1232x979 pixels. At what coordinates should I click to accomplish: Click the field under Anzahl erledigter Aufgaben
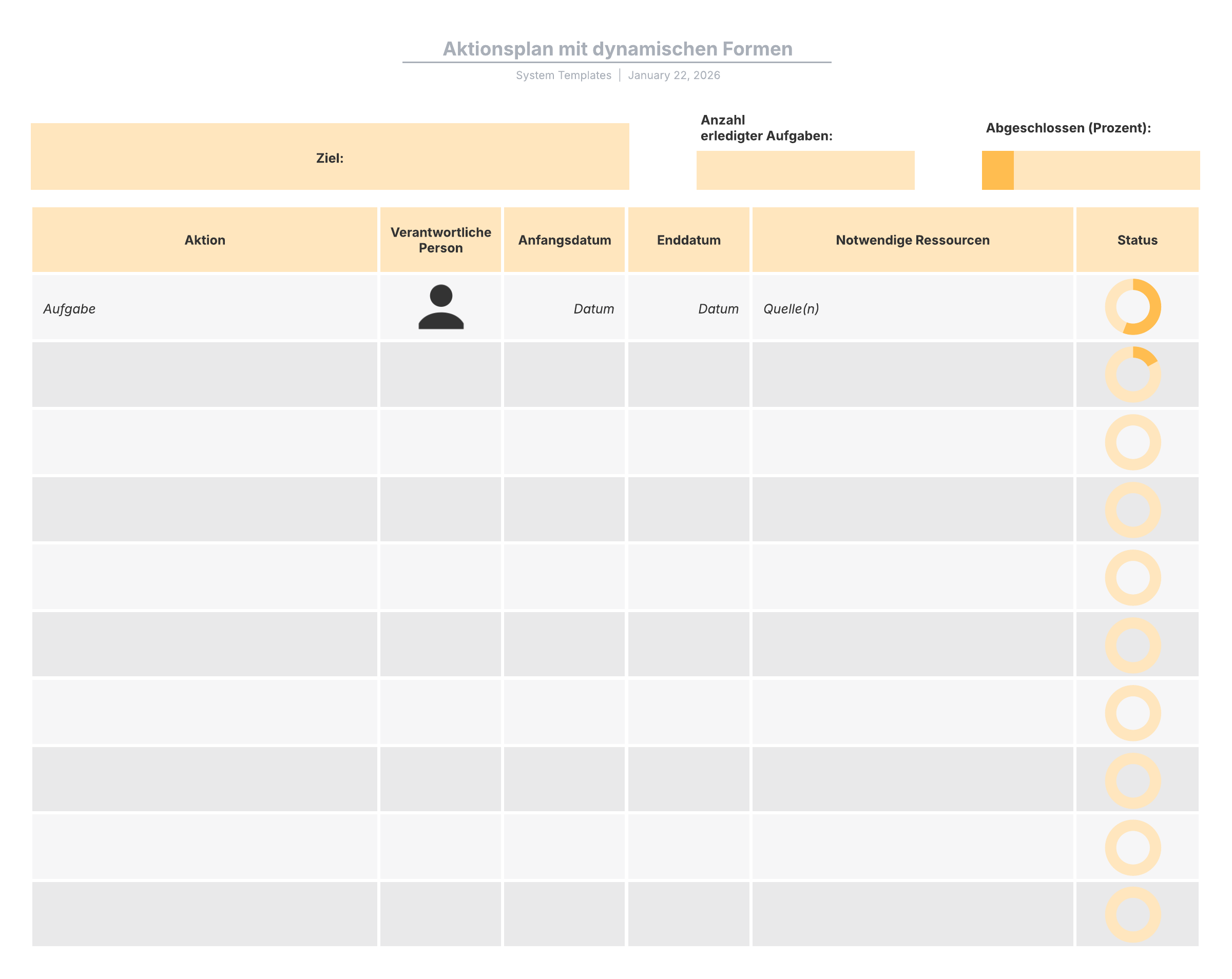805,170
